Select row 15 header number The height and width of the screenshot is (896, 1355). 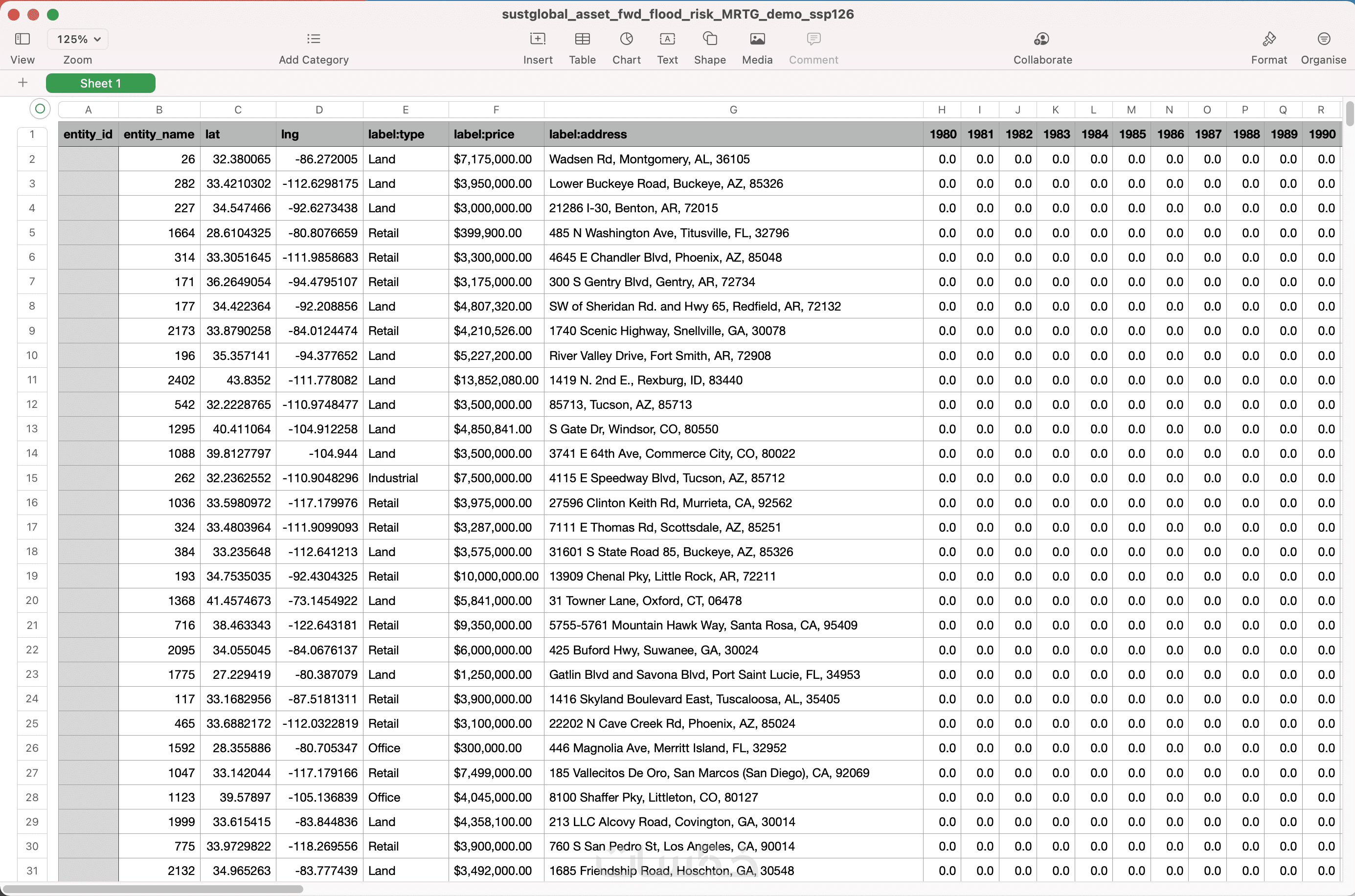(32, 478)
